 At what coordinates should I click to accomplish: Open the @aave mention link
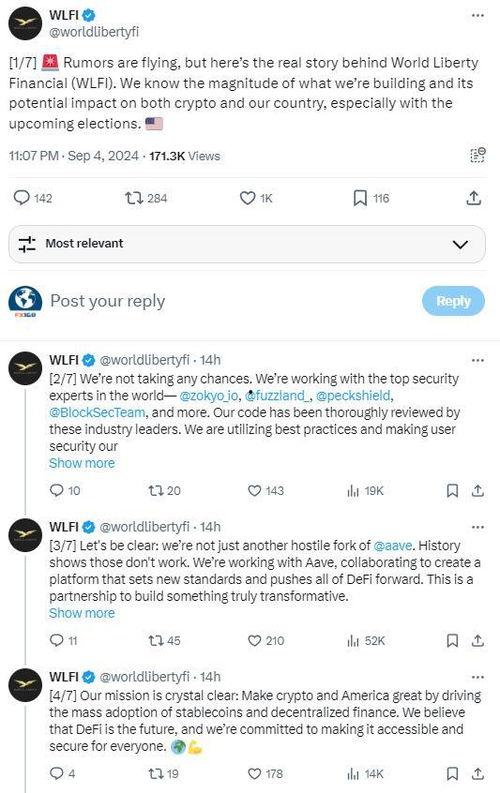392,546
